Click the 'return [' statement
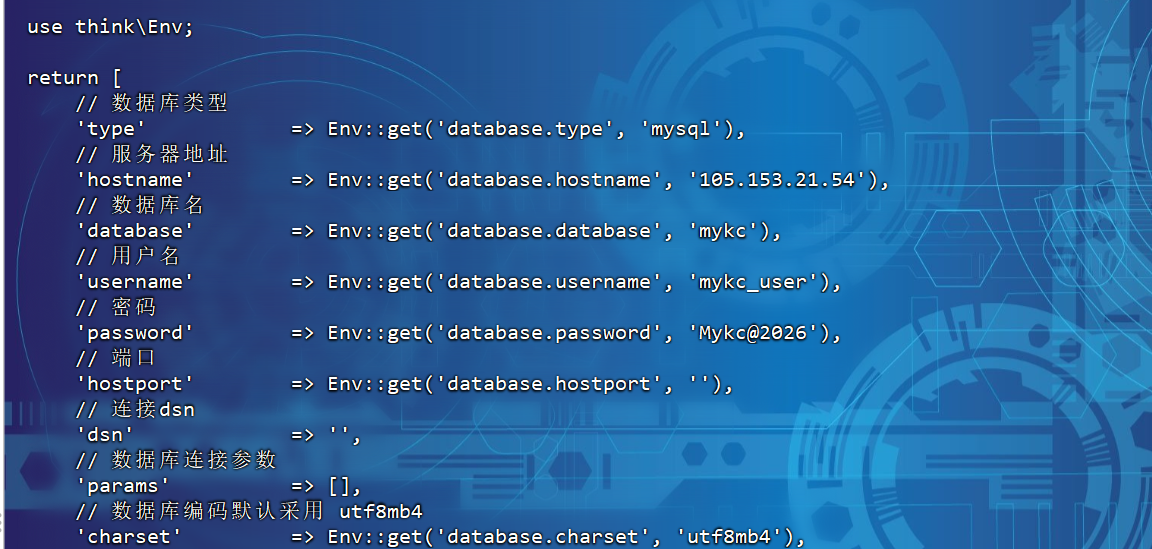1152x549 pixels. tap(74, 78)
